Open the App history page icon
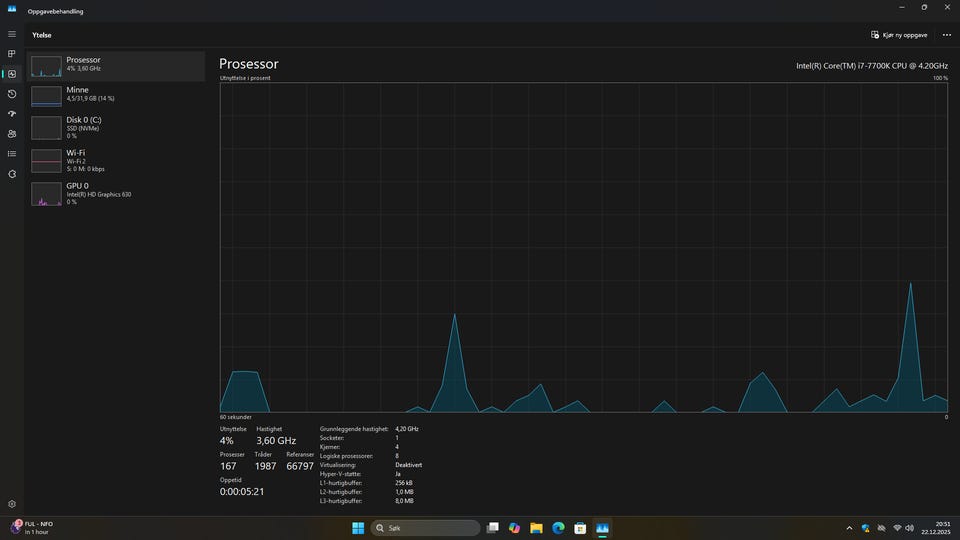Screen dimensions: 960x540 point(12,94)
